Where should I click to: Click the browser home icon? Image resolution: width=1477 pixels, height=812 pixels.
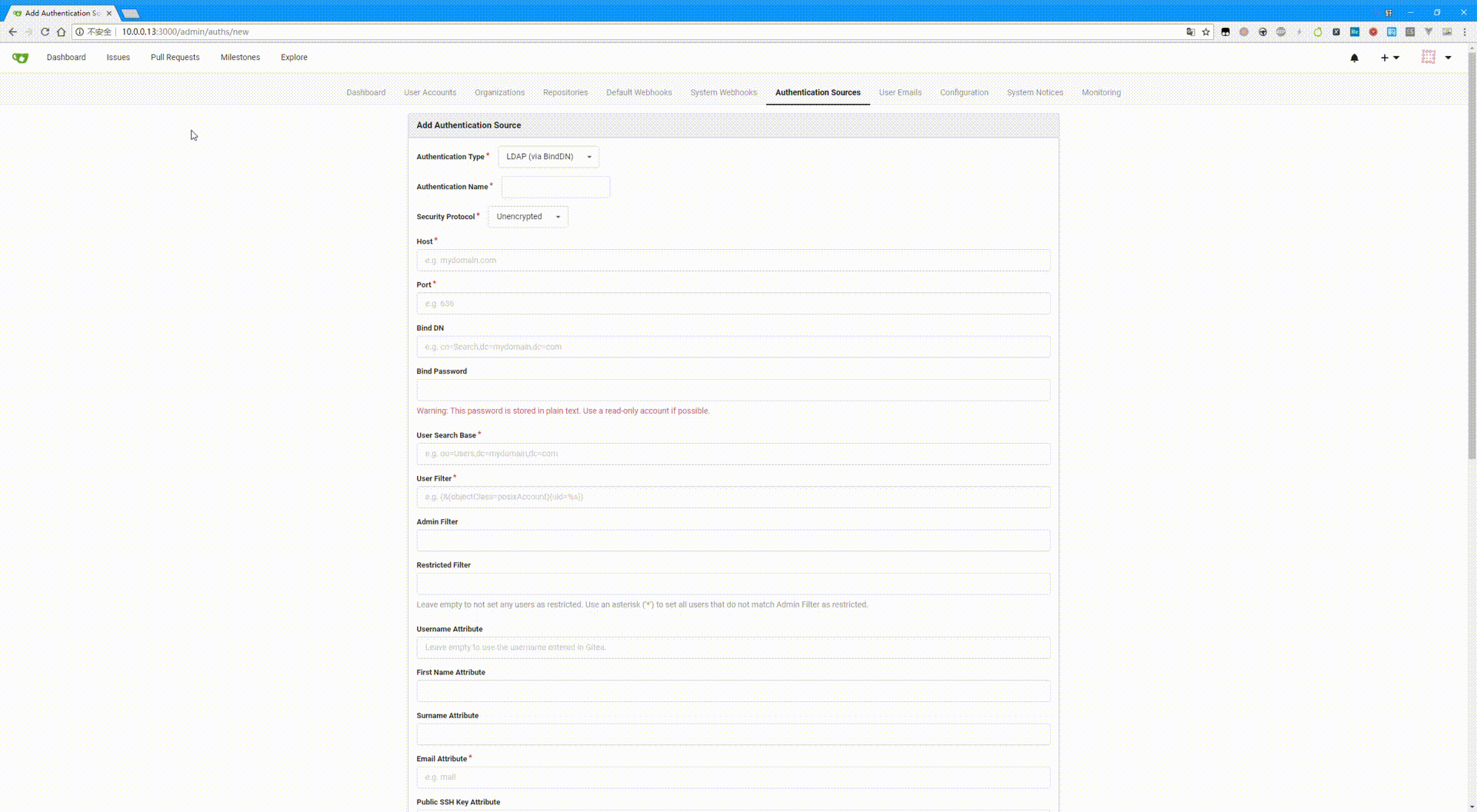pyautogui.click(x=61, y=32)
